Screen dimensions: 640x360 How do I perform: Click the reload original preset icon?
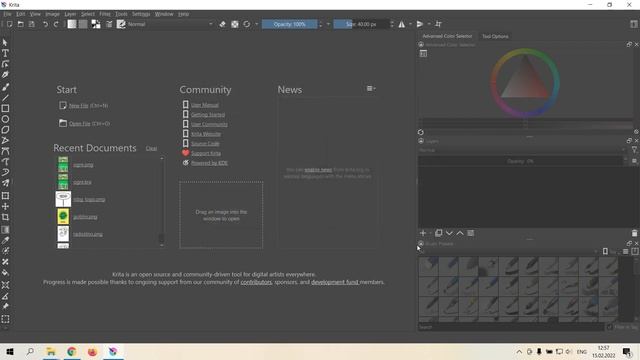247,24
